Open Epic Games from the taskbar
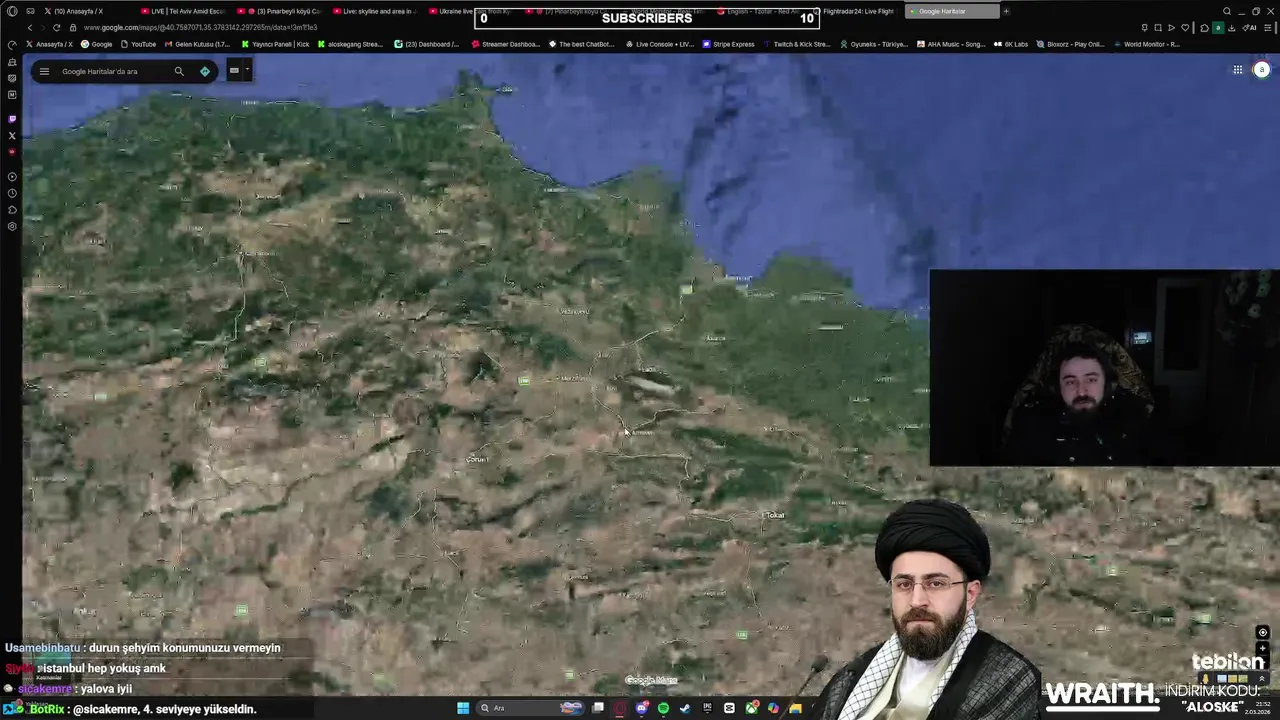This screenshot has height=720, width=1280. click(707, 708)
